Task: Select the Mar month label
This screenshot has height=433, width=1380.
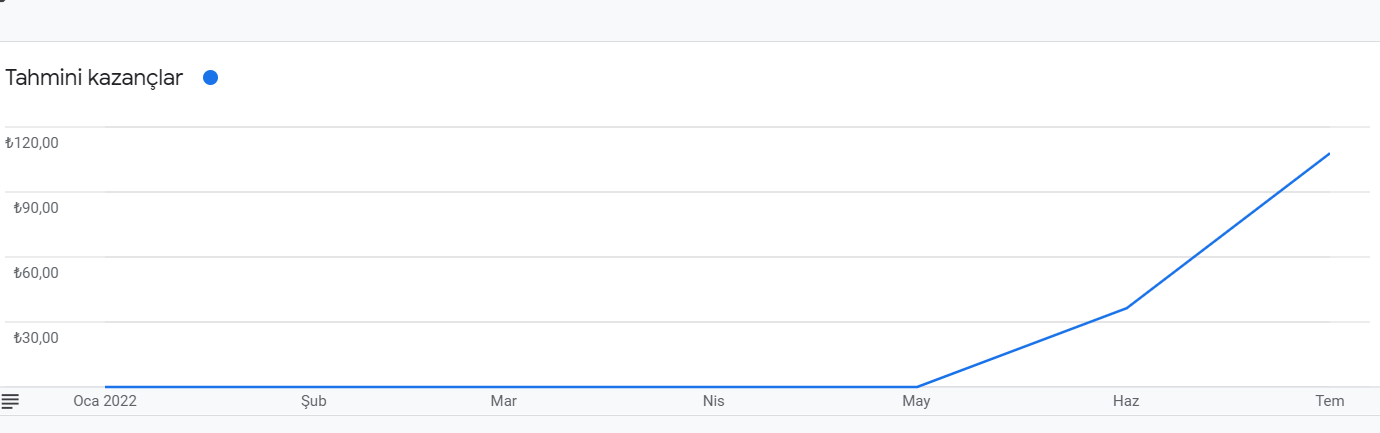Action: [503, 401]
